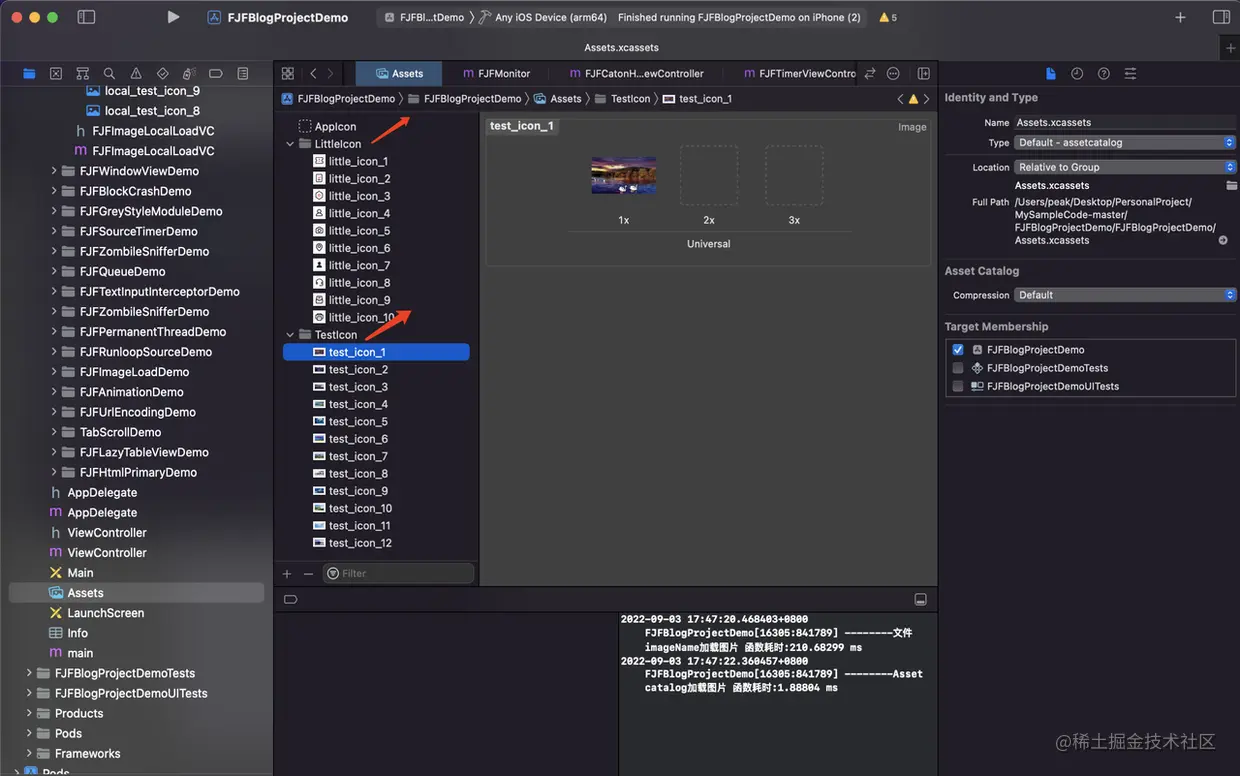Open the related items grid menu
Screen dimensions: 1240x776
288,73
